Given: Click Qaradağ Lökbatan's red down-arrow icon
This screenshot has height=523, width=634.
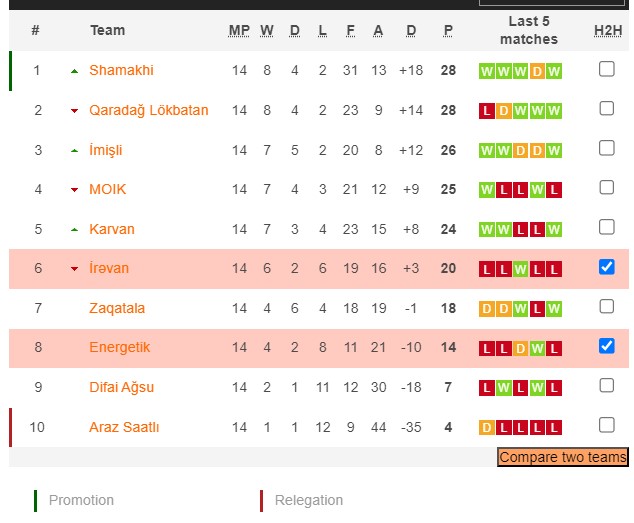Looking at the screenshot, I should click(74, 111).
